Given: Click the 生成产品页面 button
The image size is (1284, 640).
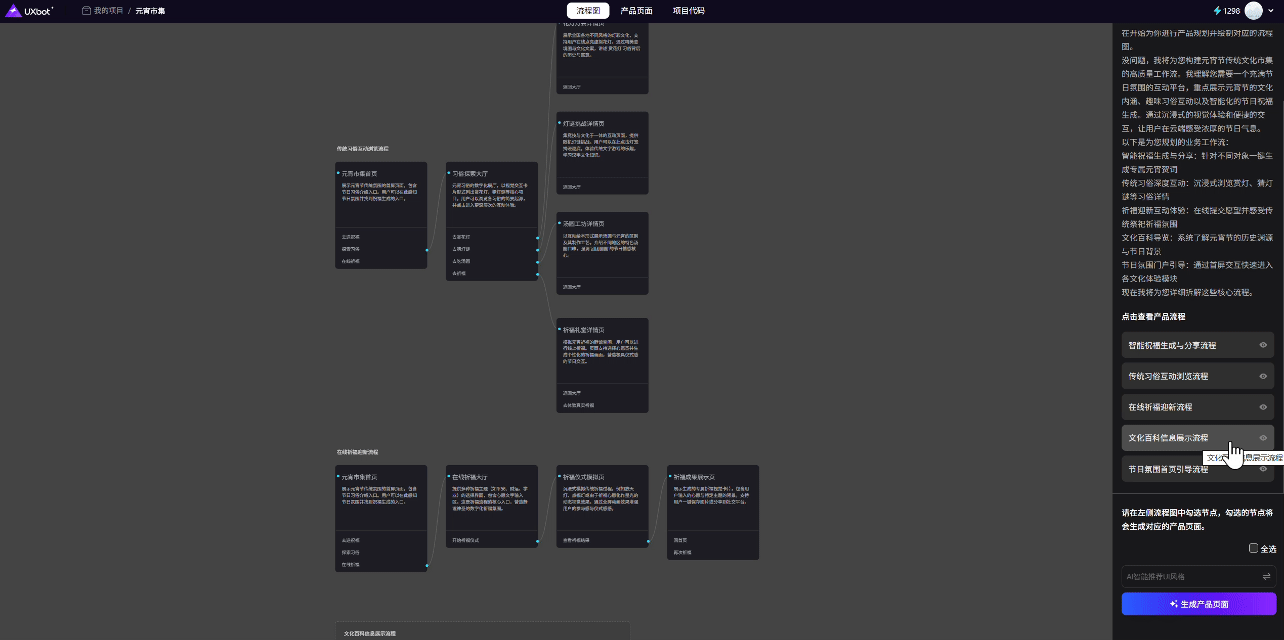Looking at the screenshot, I should click(1198, 604).
